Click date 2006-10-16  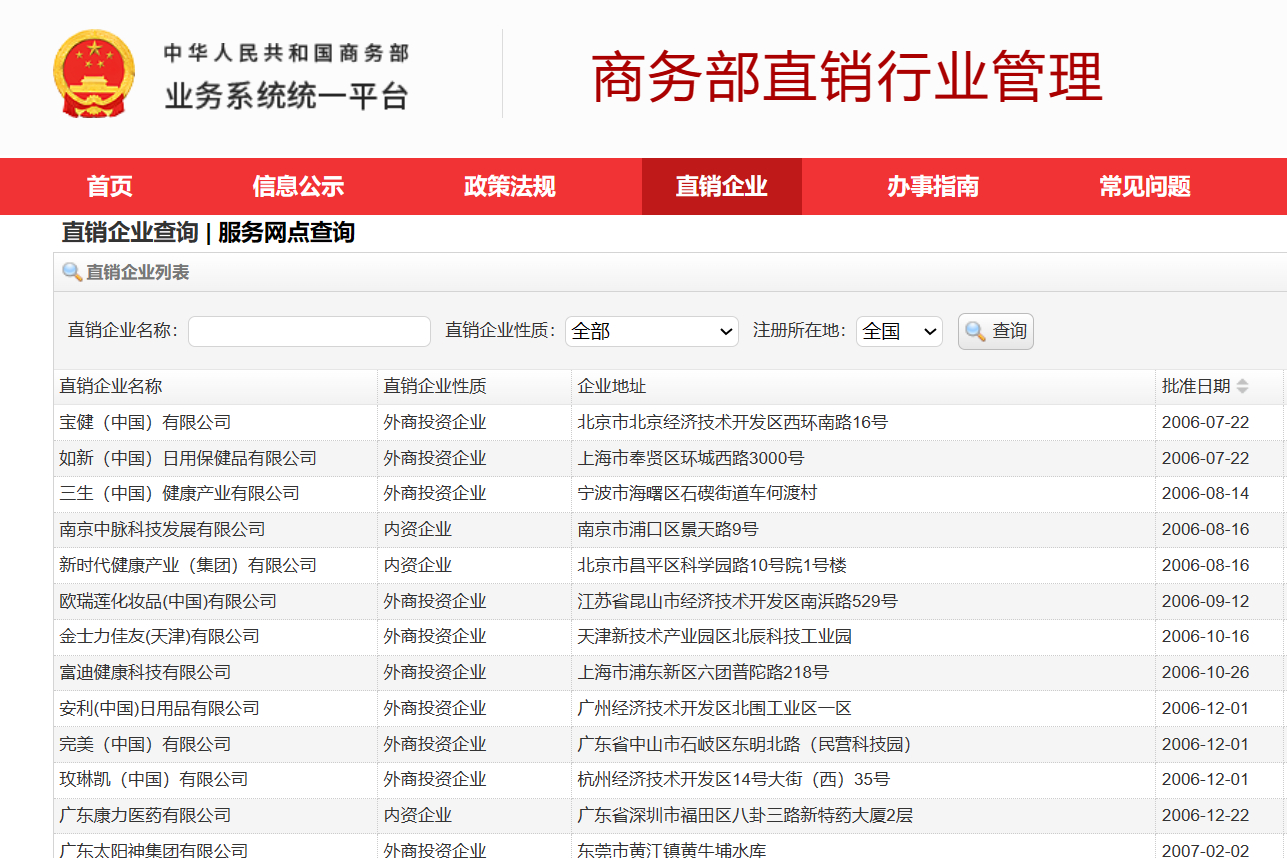click(1205, 636)
